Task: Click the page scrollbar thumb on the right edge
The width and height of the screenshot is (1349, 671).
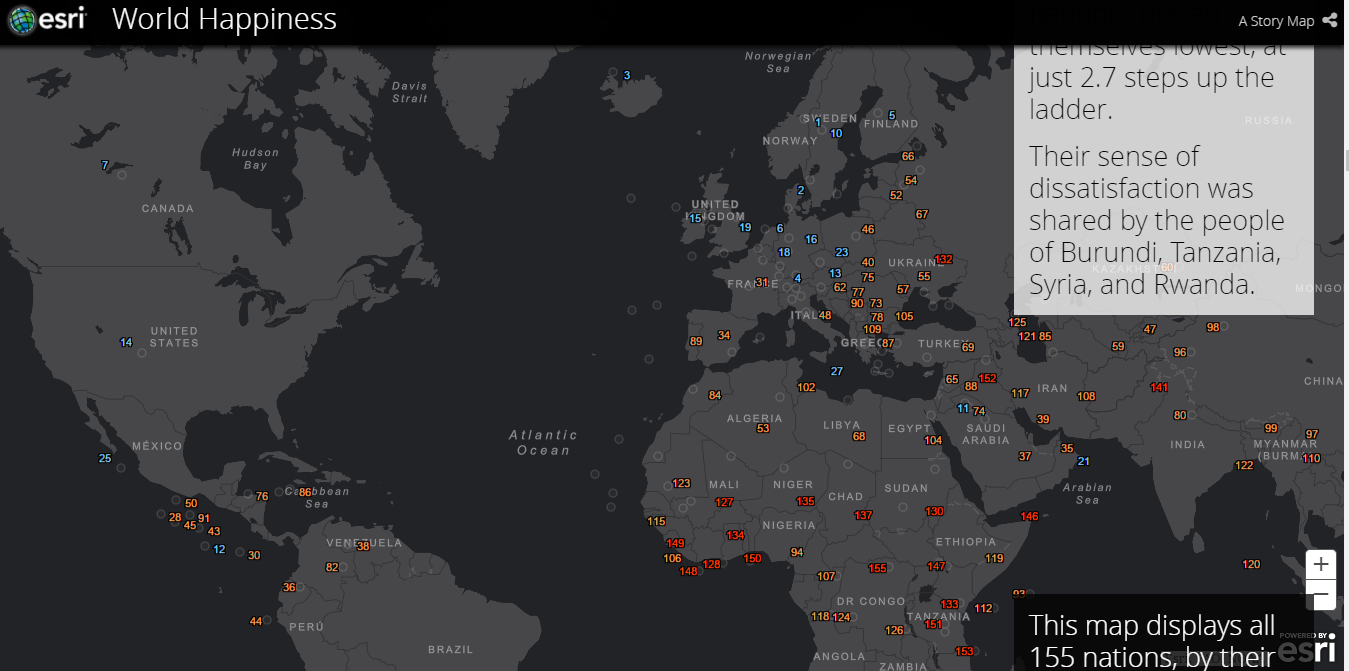Action: coord(1346,160)
